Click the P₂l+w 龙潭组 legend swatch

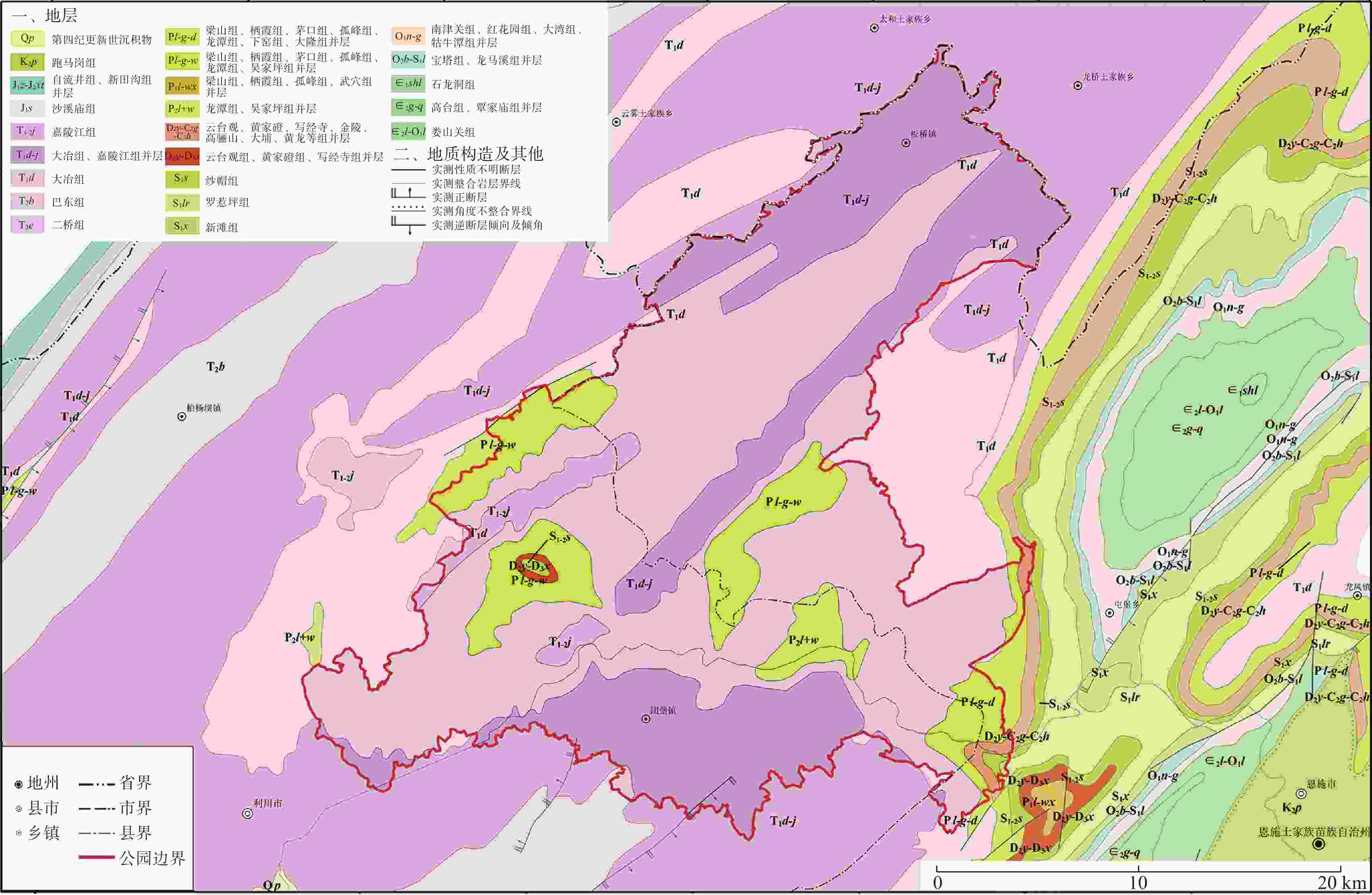tap(182, 108)
